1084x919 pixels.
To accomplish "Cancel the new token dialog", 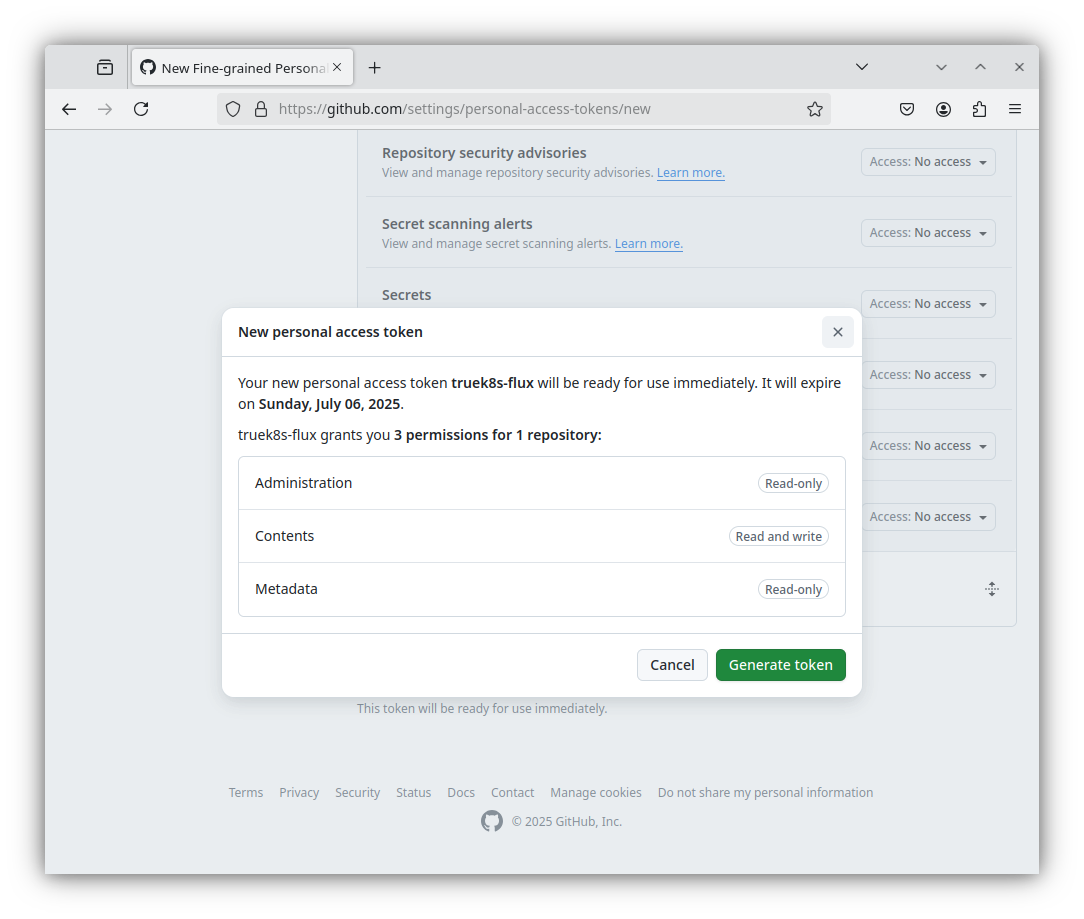I will (x=672, y=665).
